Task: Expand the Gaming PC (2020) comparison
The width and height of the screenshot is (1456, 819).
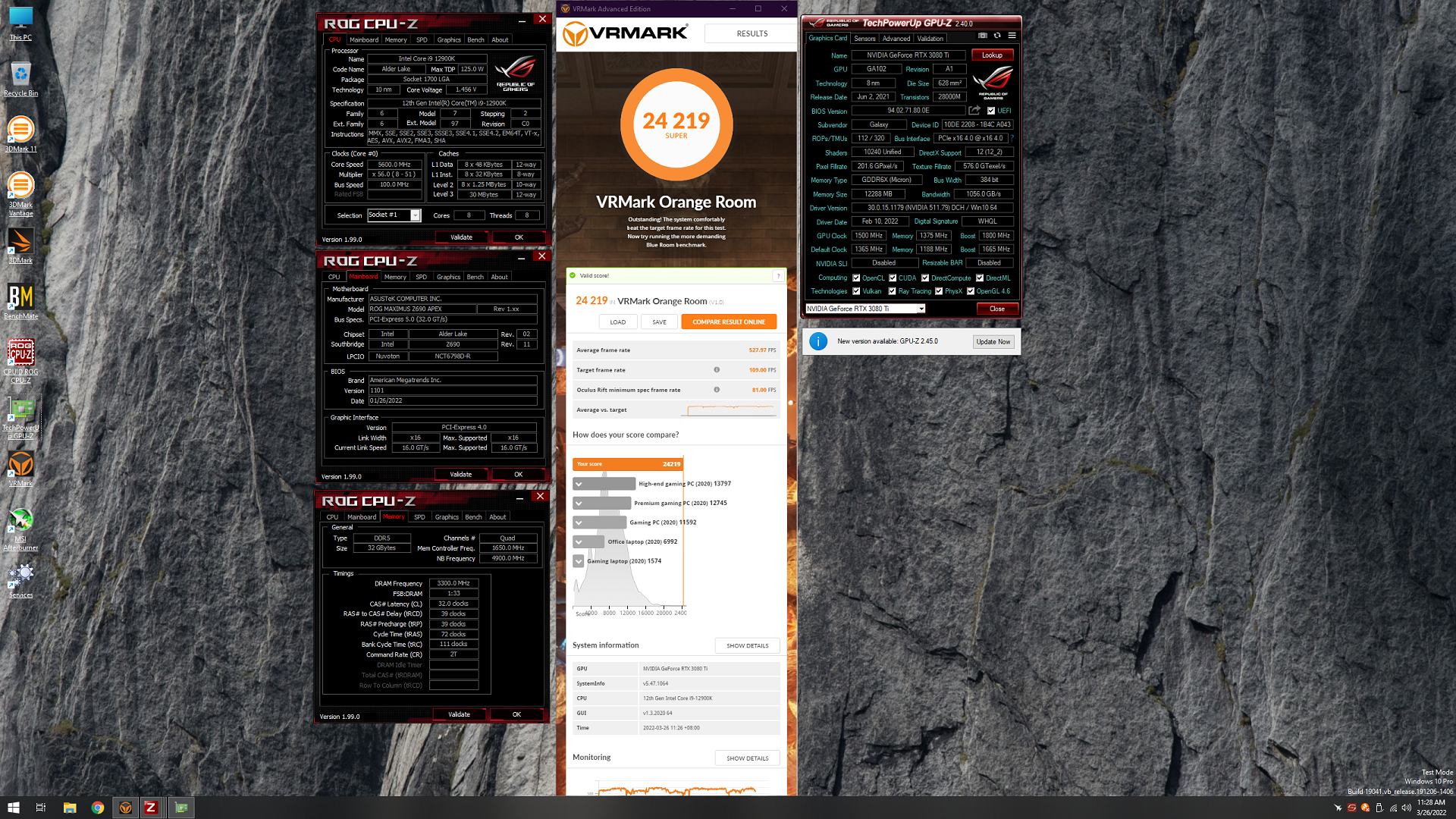Action: [579, 522]
